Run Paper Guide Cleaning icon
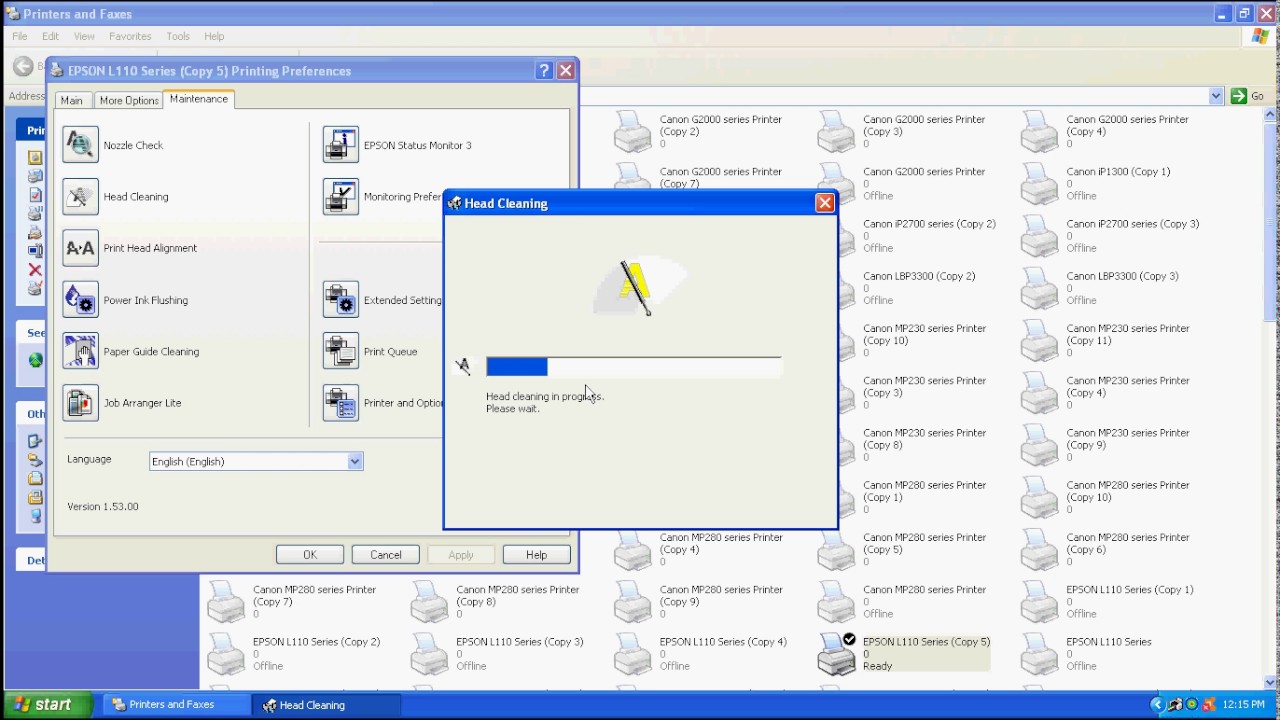The height and width of the screenshot is (720, 1280). pyautogui.click(x=80, y=351)
